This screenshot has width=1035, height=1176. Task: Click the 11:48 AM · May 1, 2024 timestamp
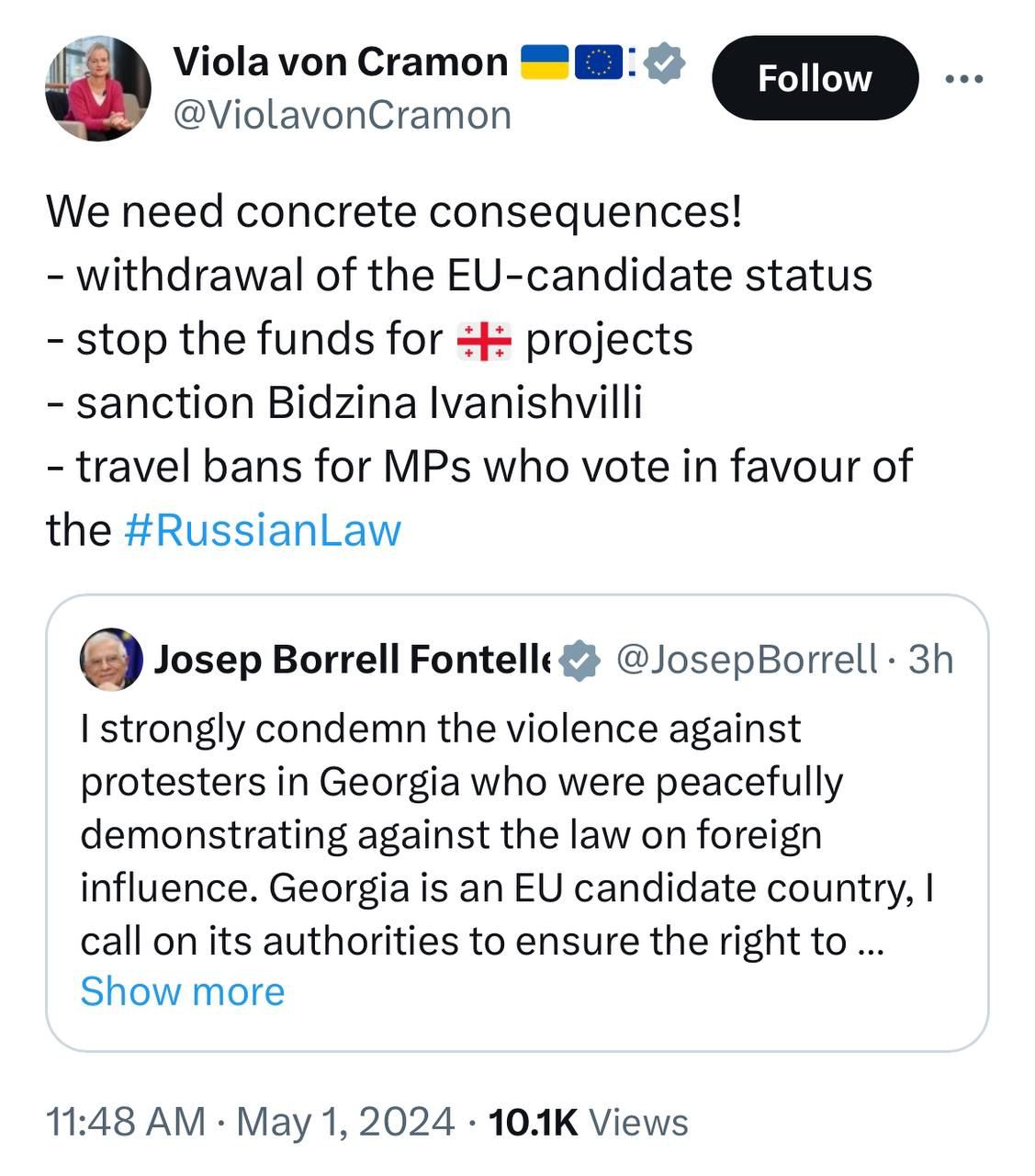click(x=251, y=1122)
